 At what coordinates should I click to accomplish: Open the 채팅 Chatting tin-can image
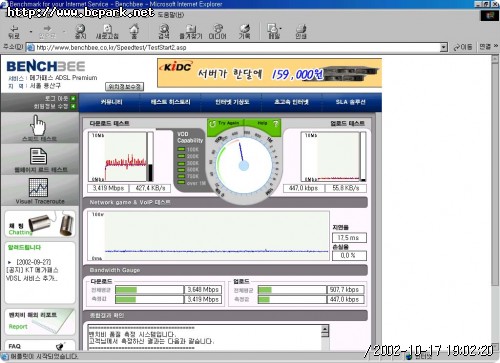pyautogui.click(x=51, y=224)
